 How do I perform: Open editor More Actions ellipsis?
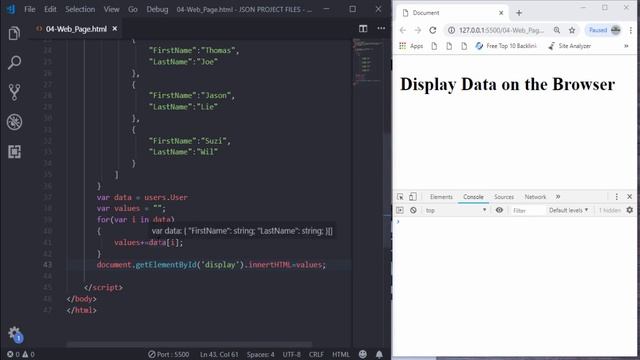(x=381, y=29)
